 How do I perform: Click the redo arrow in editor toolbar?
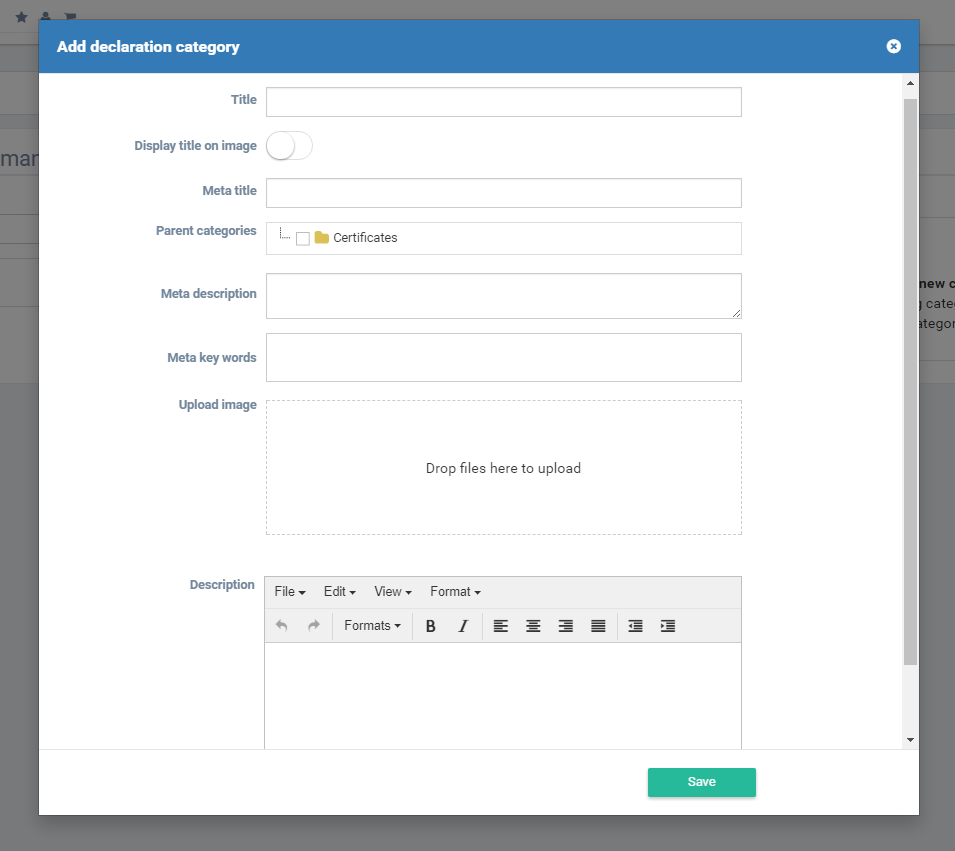(314, 626)
